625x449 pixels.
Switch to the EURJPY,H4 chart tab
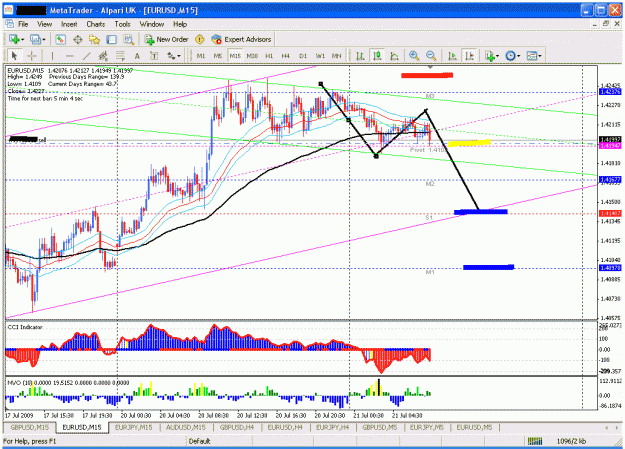pos(332,427)
